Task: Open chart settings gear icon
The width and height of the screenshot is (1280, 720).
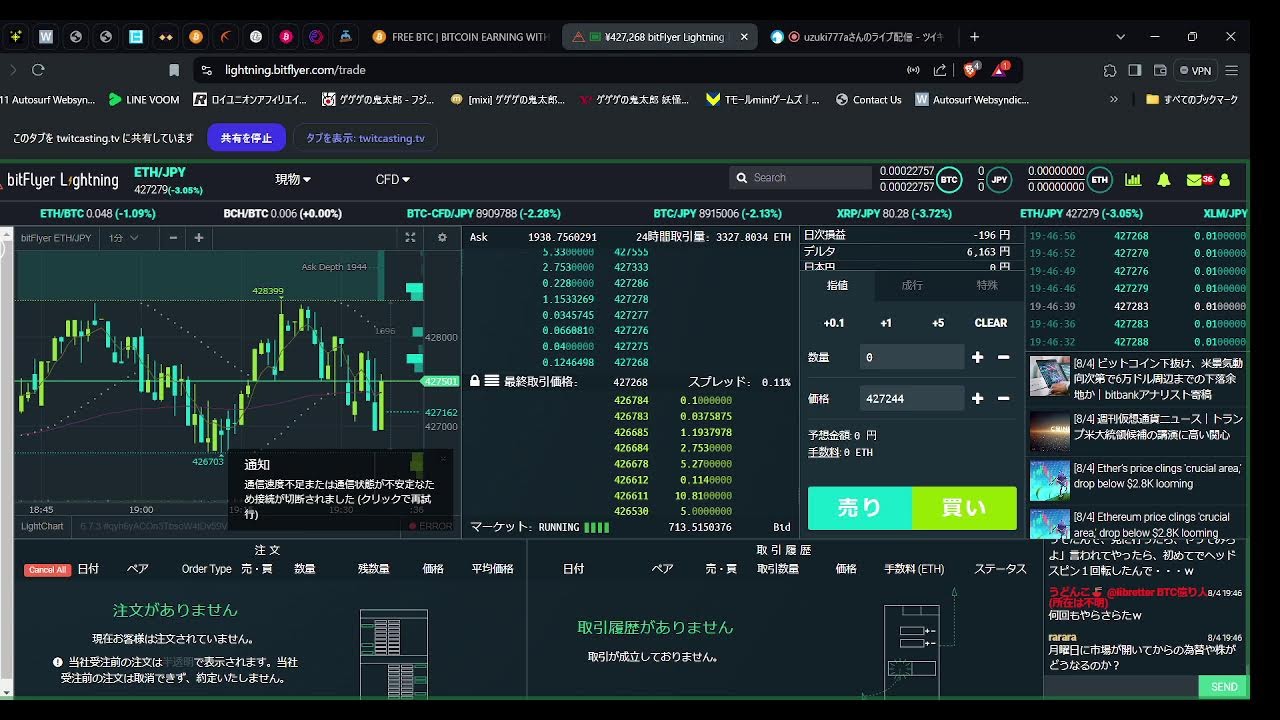Action: coord(442,238)
